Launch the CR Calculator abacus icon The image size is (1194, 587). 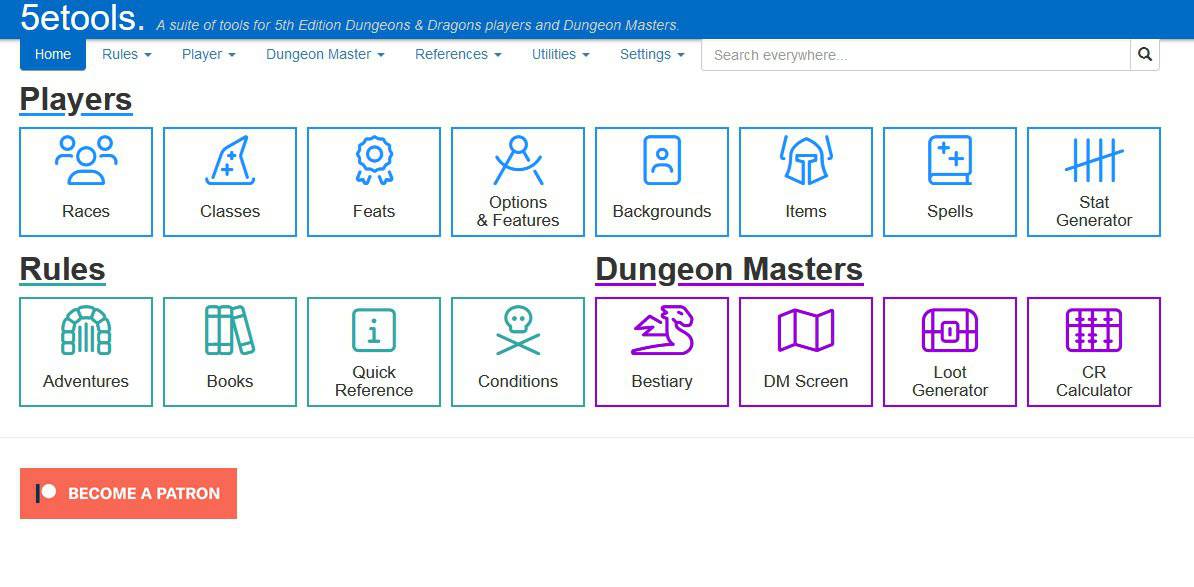click(1094, 330)
